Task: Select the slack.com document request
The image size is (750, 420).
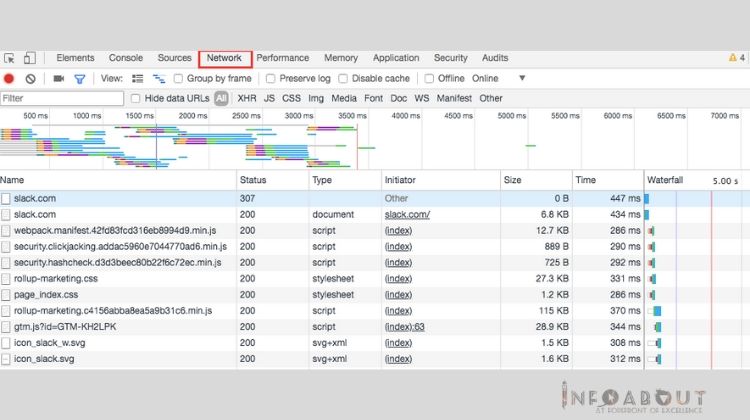Action: 375,215
